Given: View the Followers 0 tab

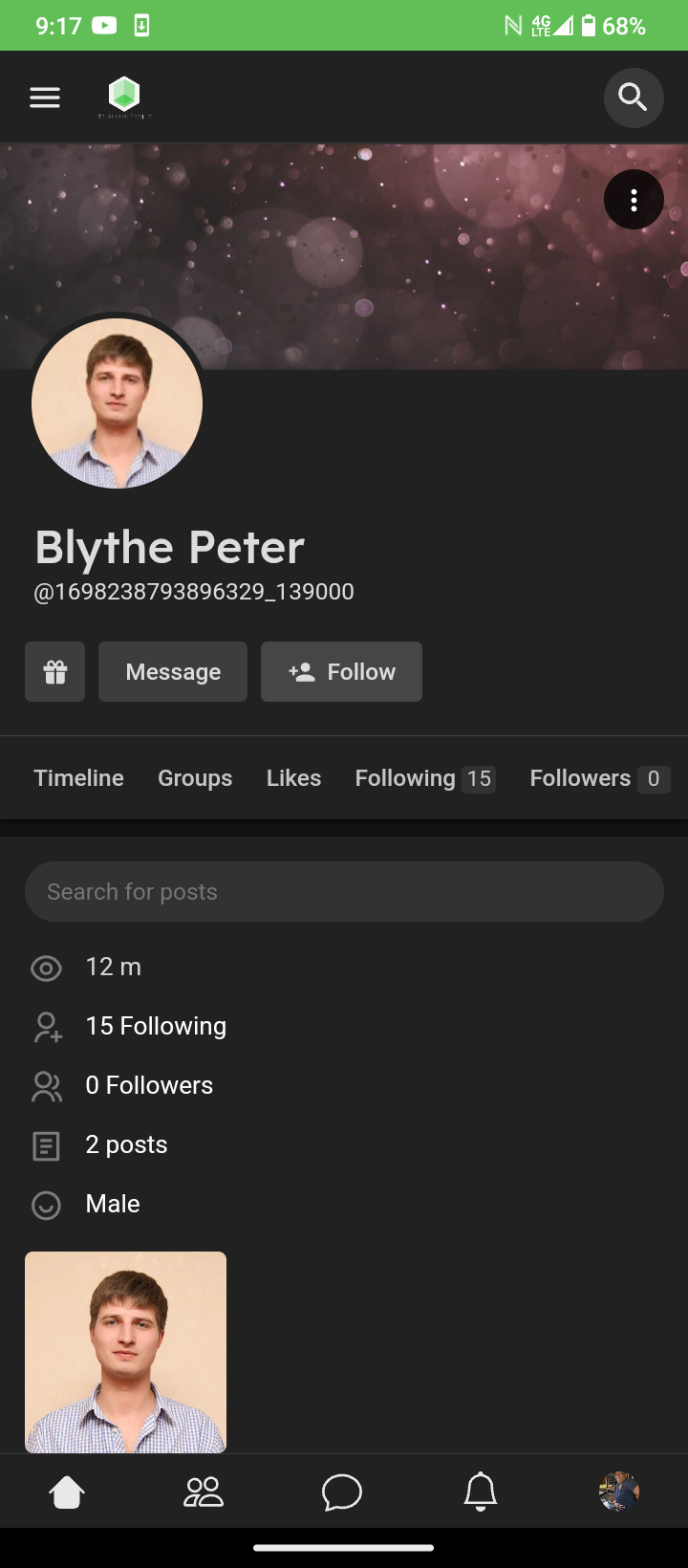Looking at the screenshot, I should pos(599,778).
